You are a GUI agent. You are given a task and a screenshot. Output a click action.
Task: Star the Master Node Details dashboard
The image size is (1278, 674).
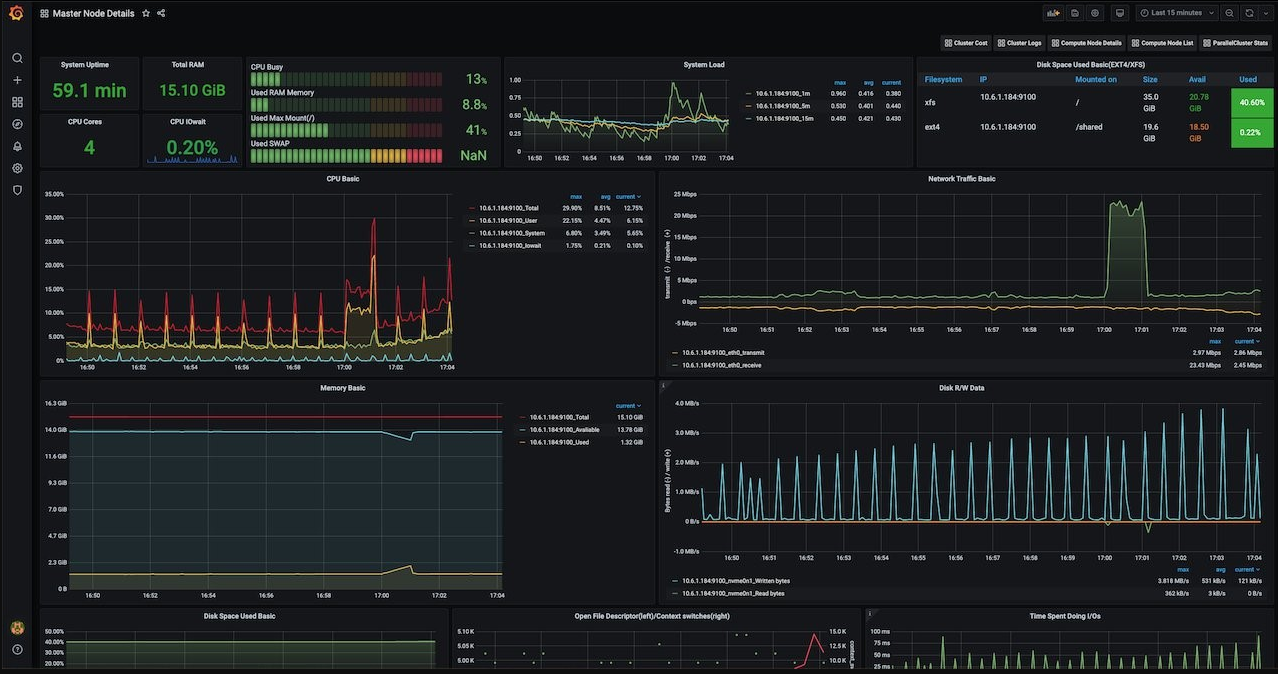pyautogui.click(x=146, y=13)
